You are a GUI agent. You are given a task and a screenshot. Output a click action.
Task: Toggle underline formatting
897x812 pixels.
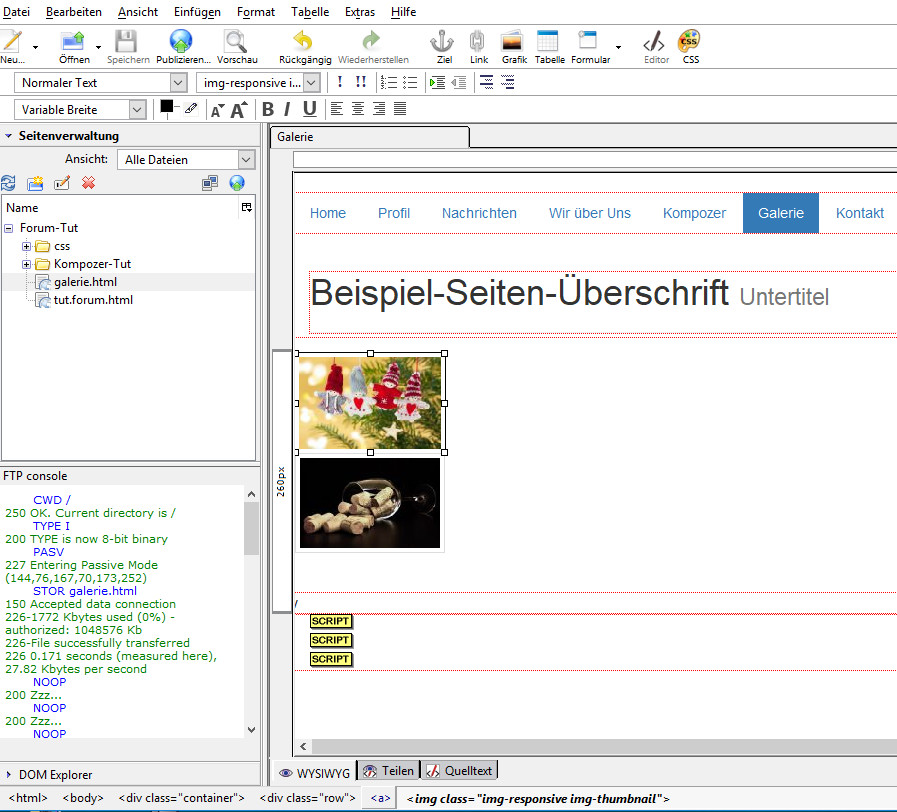(309, 109)
